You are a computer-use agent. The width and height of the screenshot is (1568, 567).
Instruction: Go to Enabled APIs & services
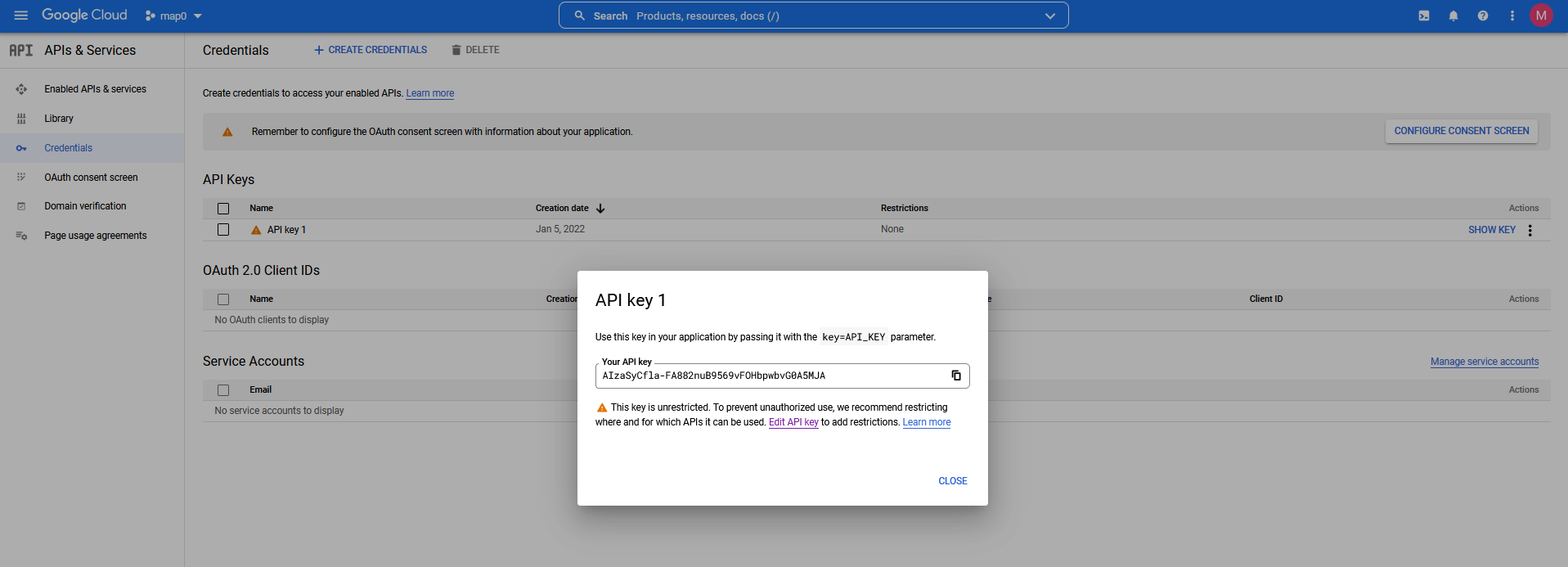95,89
